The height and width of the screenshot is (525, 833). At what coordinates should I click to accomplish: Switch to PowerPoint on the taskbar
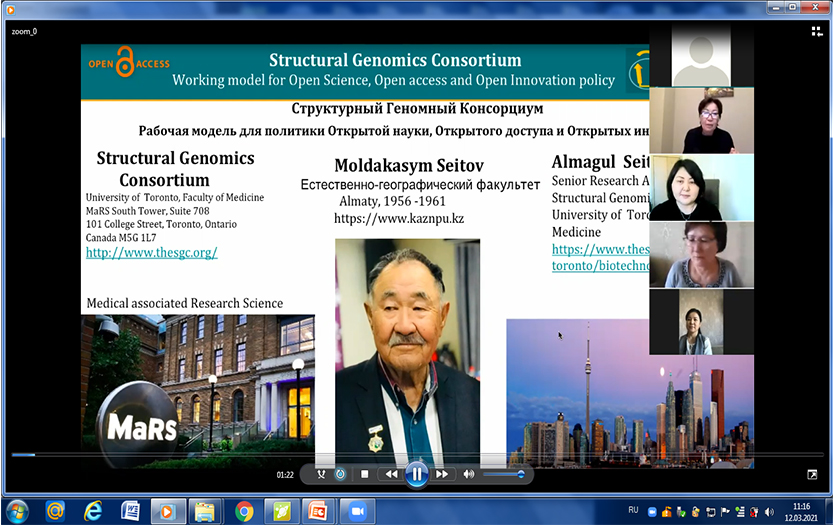pyautogui.click(x=320, y=512)
